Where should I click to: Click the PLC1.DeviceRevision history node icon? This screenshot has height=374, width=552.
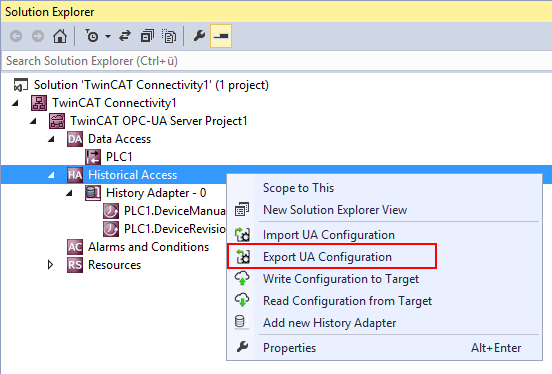click(x=111, y=229)
